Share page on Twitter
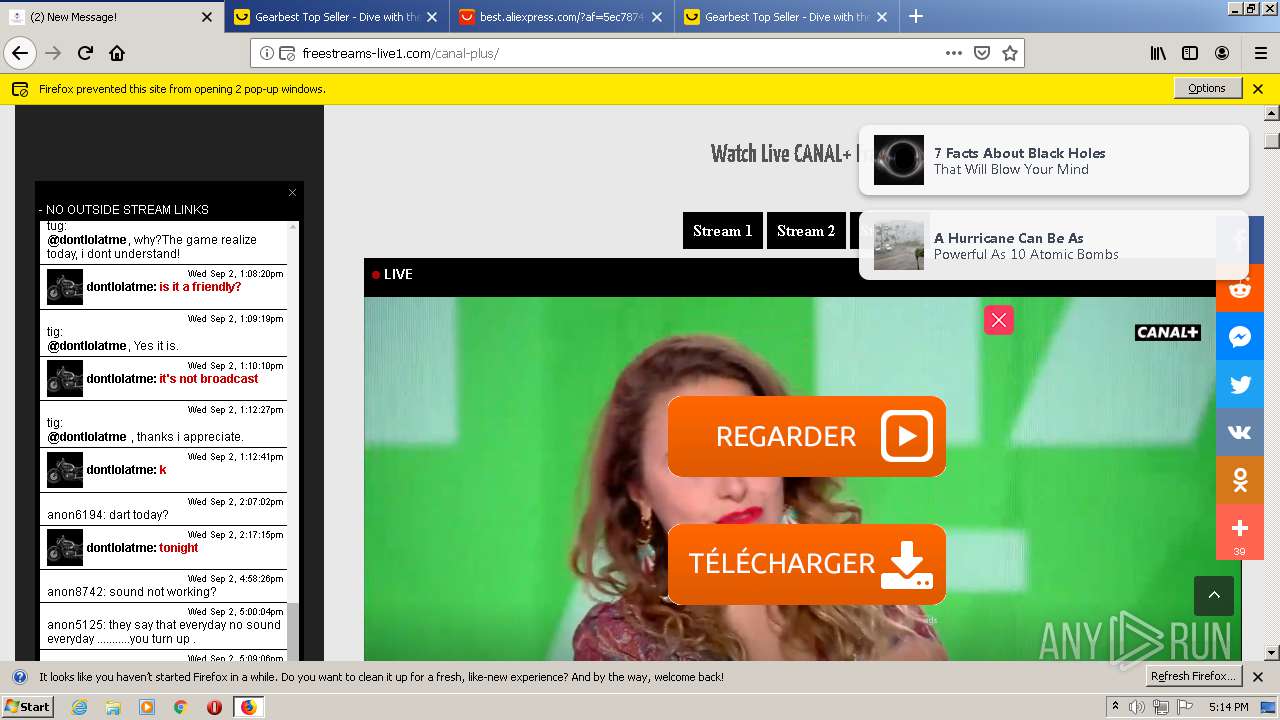The width and height of the screenshot is (1280, 720). pos(1240,385)
